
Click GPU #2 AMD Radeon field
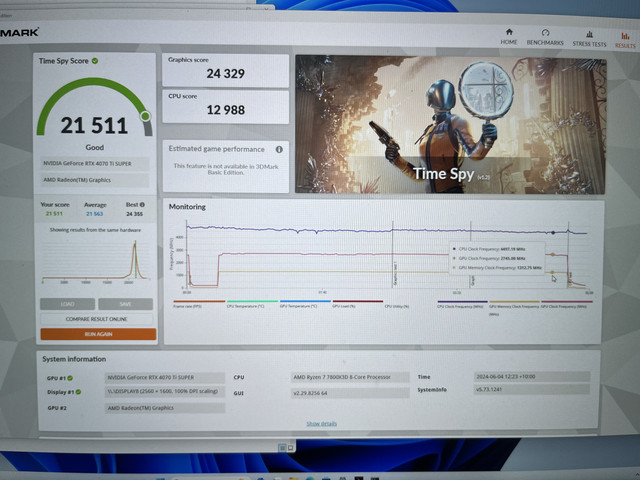164,408
